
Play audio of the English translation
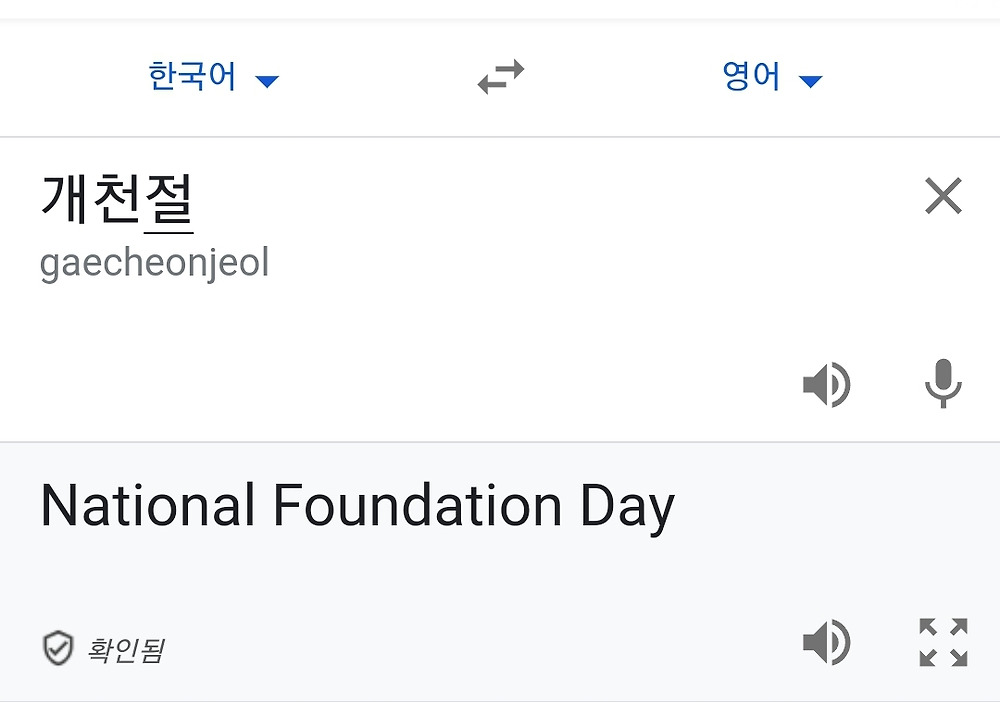[x=826, y=643]
